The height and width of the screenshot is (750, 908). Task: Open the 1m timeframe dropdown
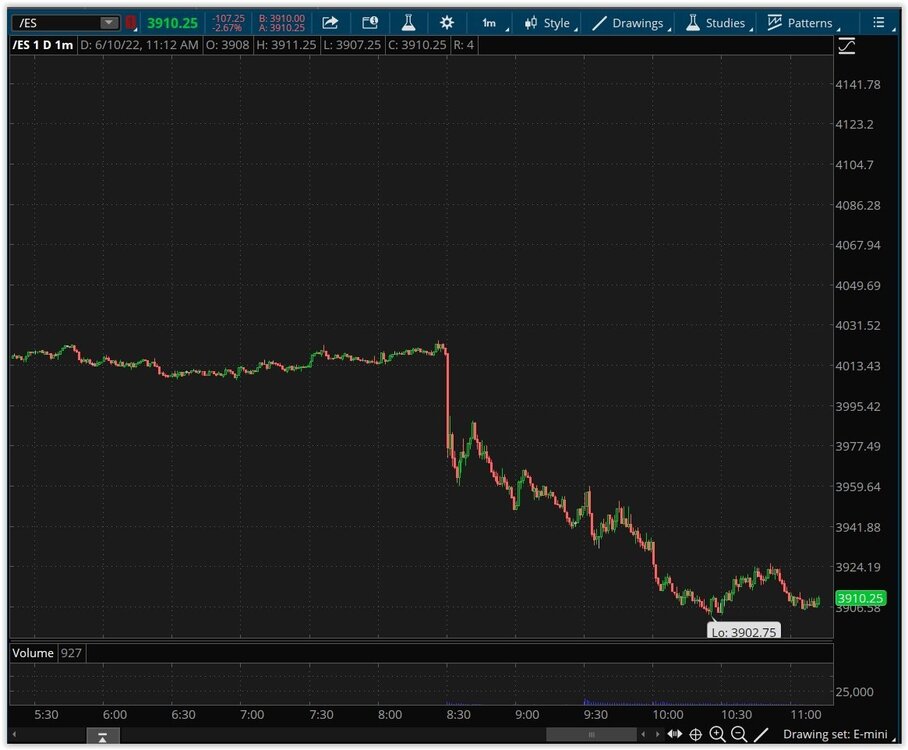coord(490,22)
